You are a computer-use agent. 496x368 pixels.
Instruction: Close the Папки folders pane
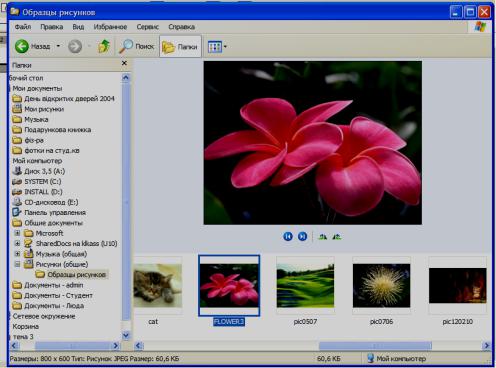[x=124, y=63]
